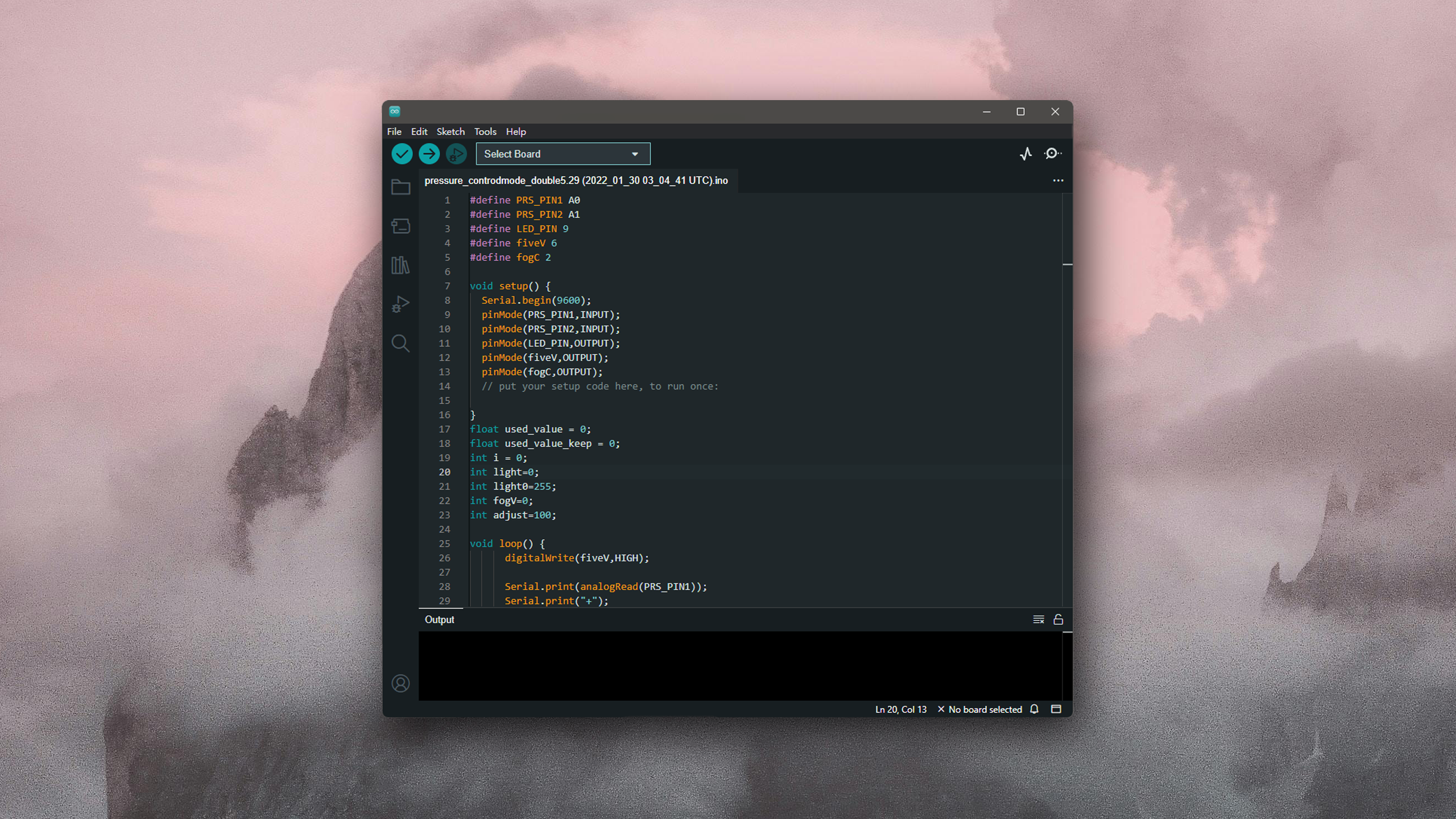Open the Search sidebar panel
Screen dimensions: 1456x819
pos(400,343)
